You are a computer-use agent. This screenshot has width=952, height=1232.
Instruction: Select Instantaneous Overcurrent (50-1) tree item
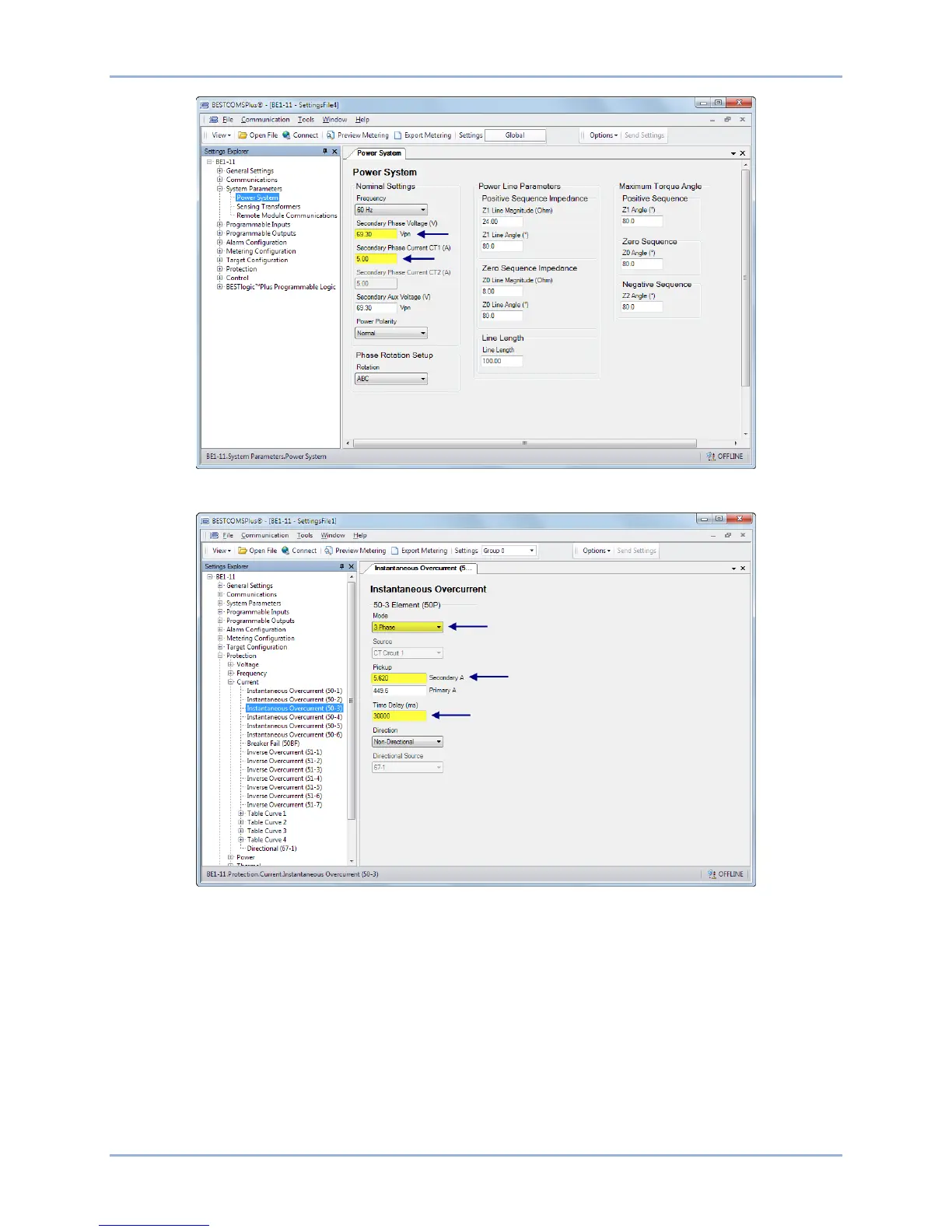click(294, 691)
